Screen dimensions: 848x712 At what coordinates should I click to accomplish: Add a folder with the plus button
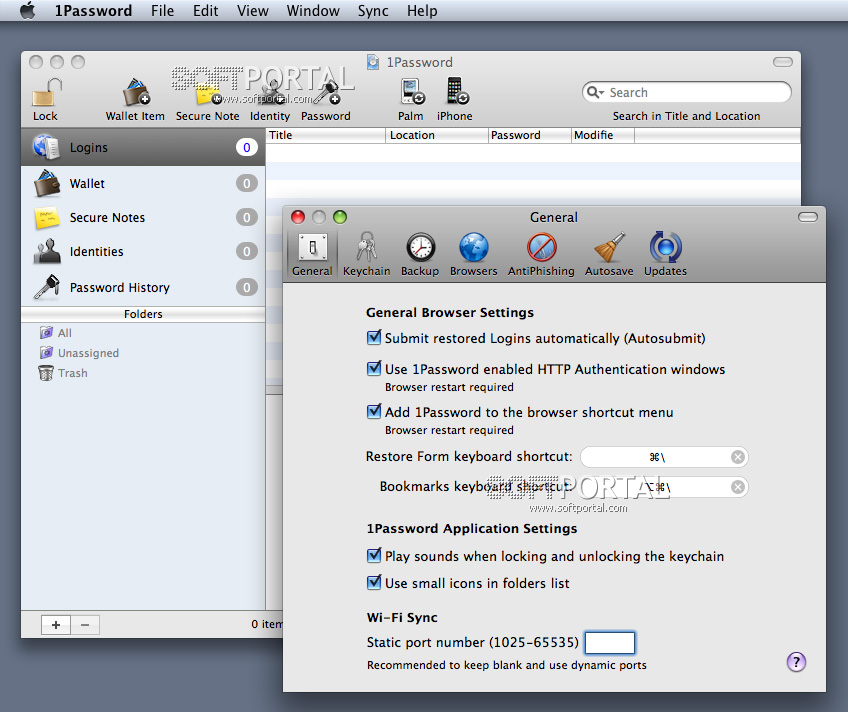(56, 625)
